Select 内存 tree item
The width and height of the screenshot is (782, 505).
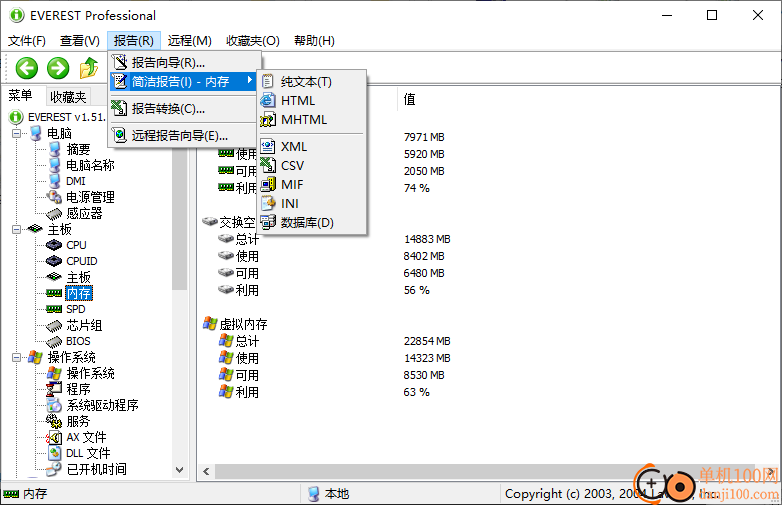[x=79, y=293]
